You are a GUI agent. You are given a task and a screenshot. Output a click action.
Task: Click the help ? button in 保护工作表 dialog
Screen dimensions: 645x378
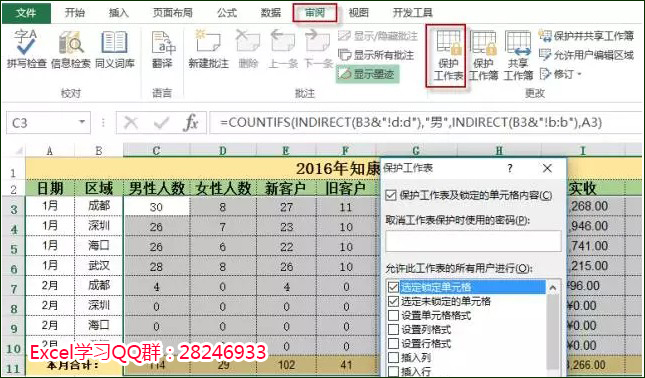pos(510,168)
